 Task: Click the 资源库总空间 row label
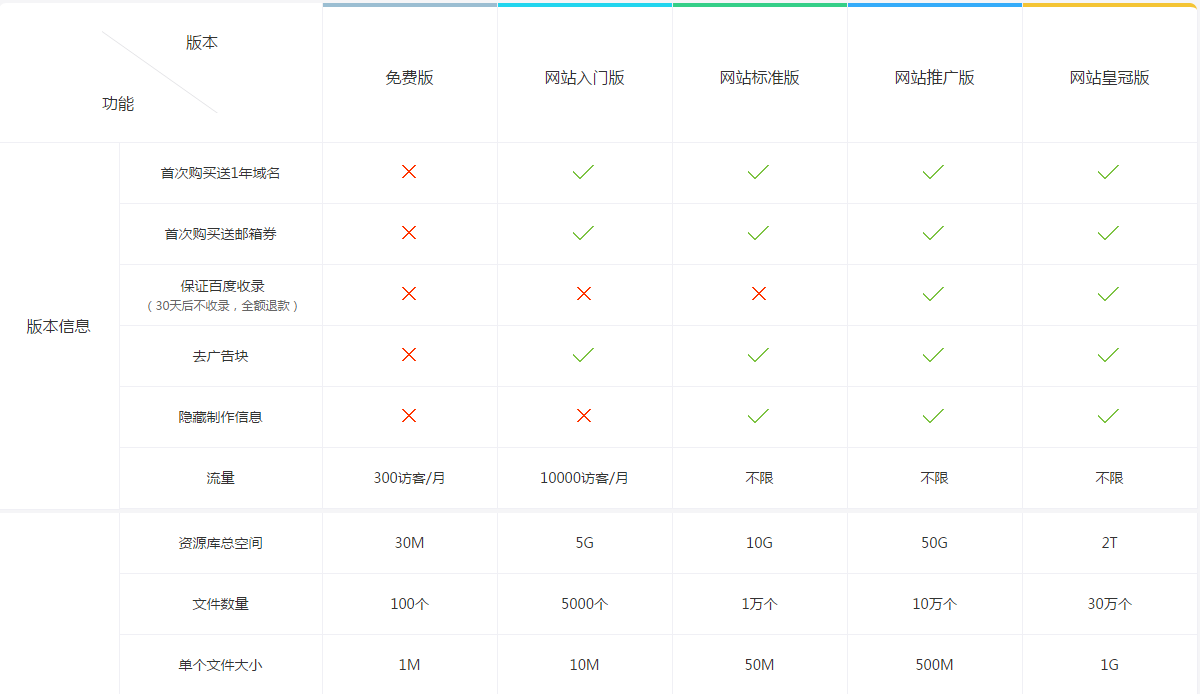coord(221,543)
